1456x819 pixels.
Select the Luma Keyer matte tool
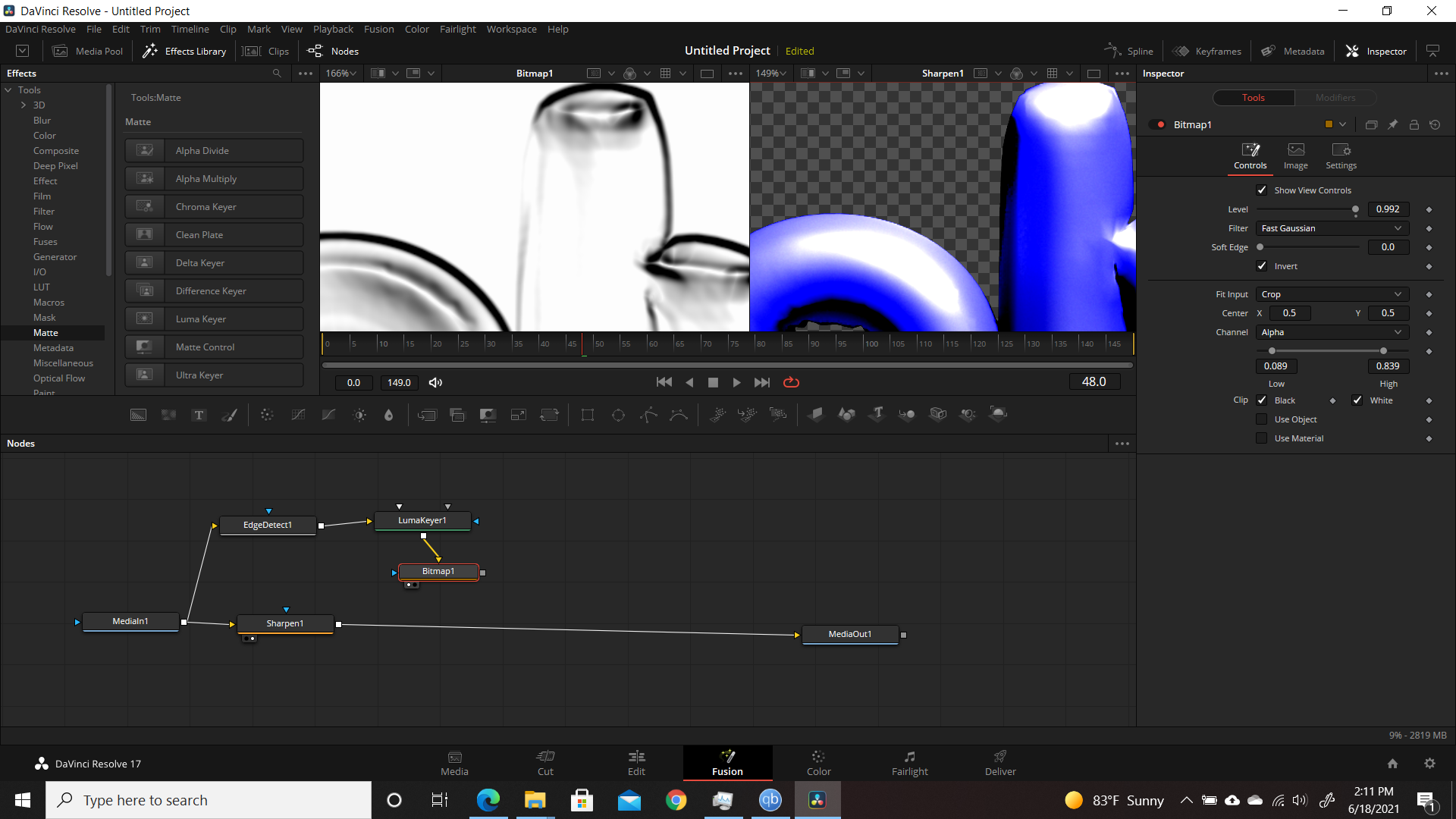tap(214, 319)
